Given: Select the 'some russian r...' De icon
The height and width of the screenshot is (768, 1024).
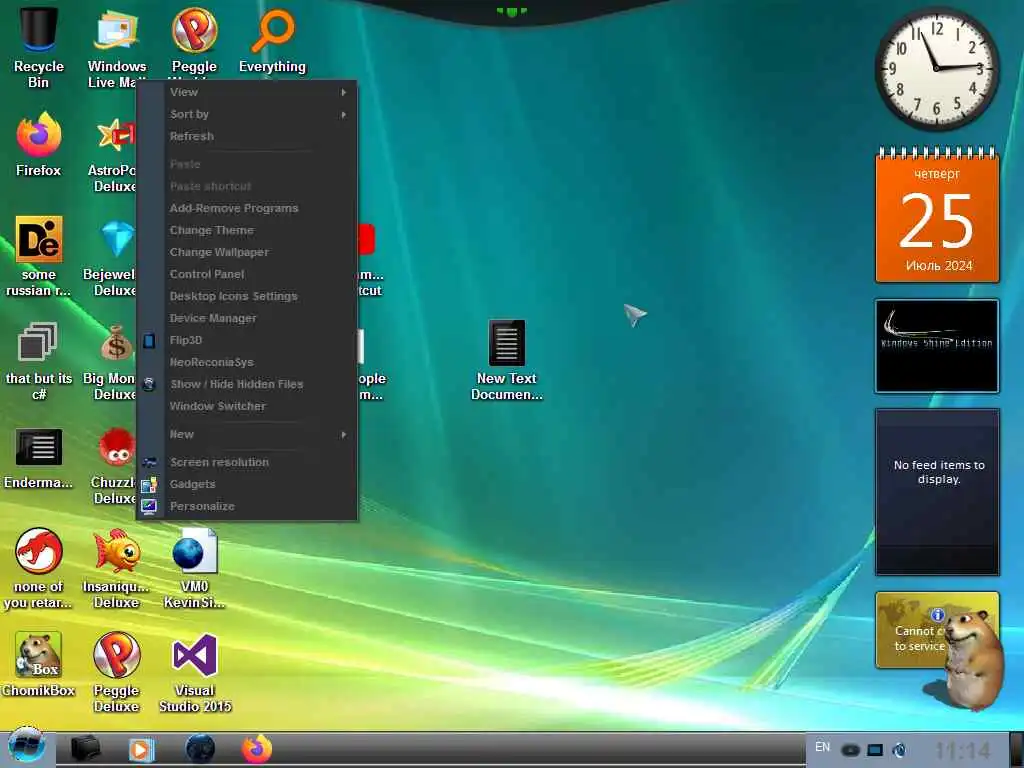Looking at the screenshot, I should coord(39,256).
